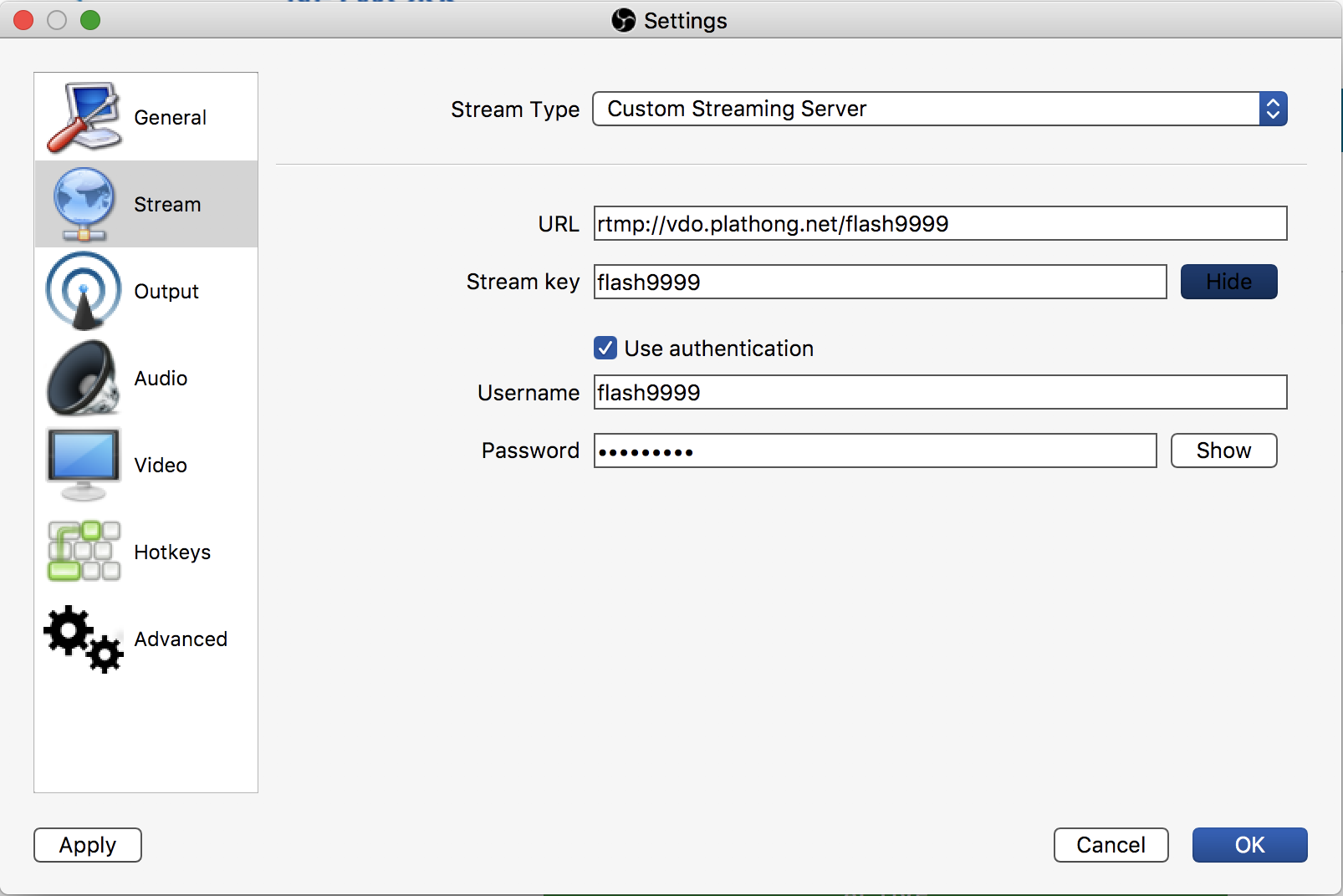The image size is (1343, 896).
Task: Open Video settings label
Action: pos(161,466)
